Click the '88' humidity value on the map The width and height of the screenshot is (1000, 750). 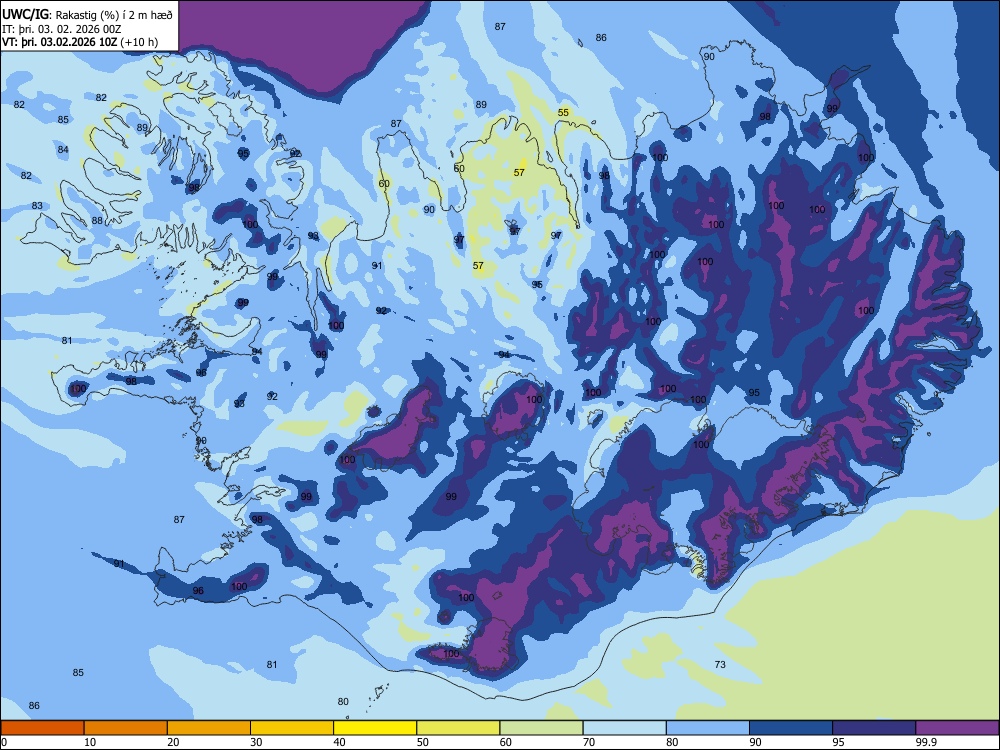coord(97,221)
